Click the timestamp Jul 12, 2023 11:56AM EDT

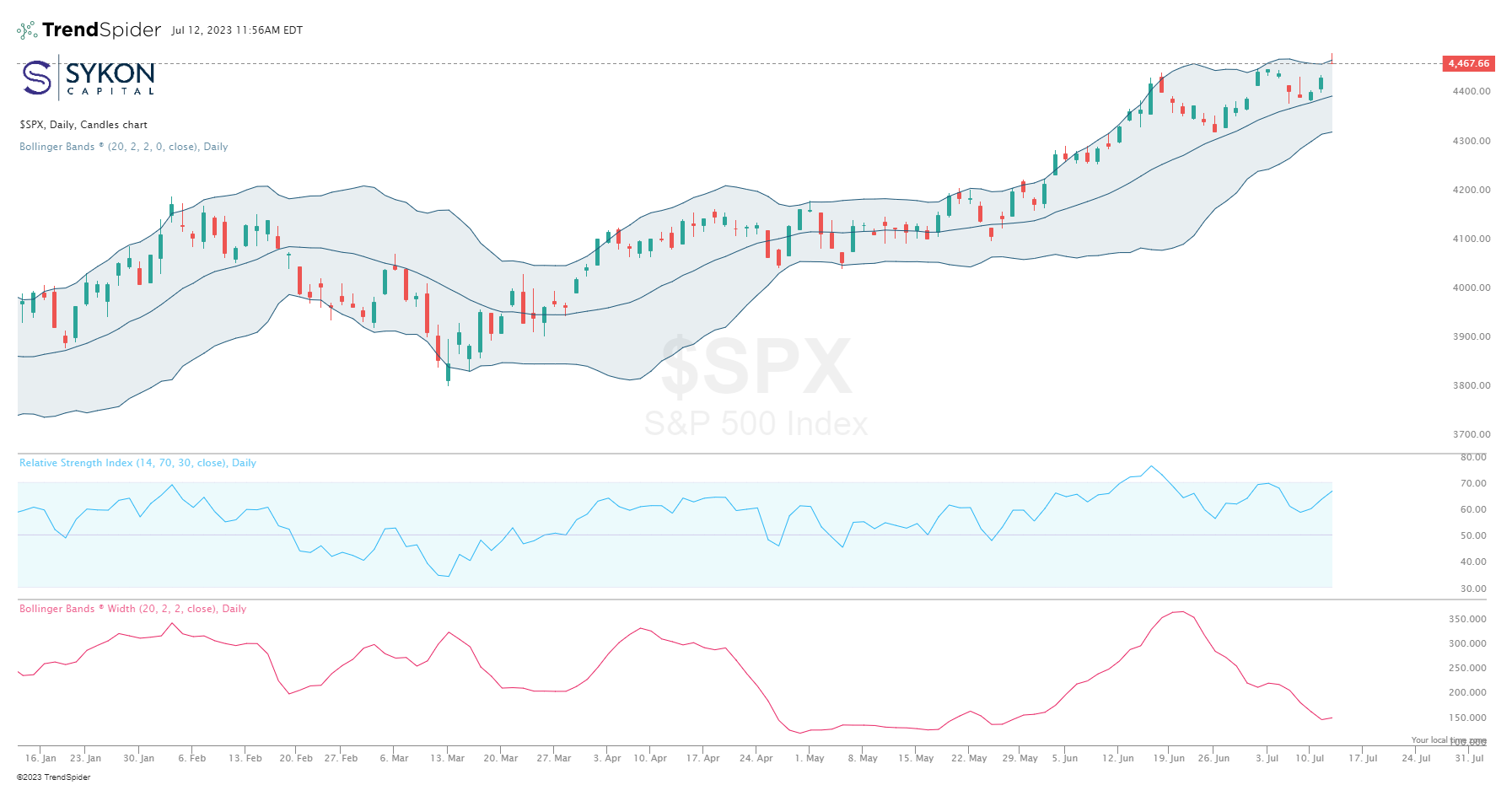[x=237, y=30]
